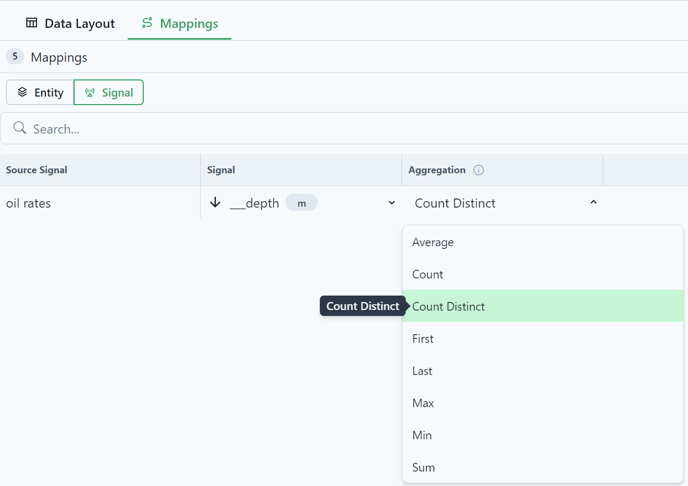Click the Data Layout table icon

(x=32, y=23)
